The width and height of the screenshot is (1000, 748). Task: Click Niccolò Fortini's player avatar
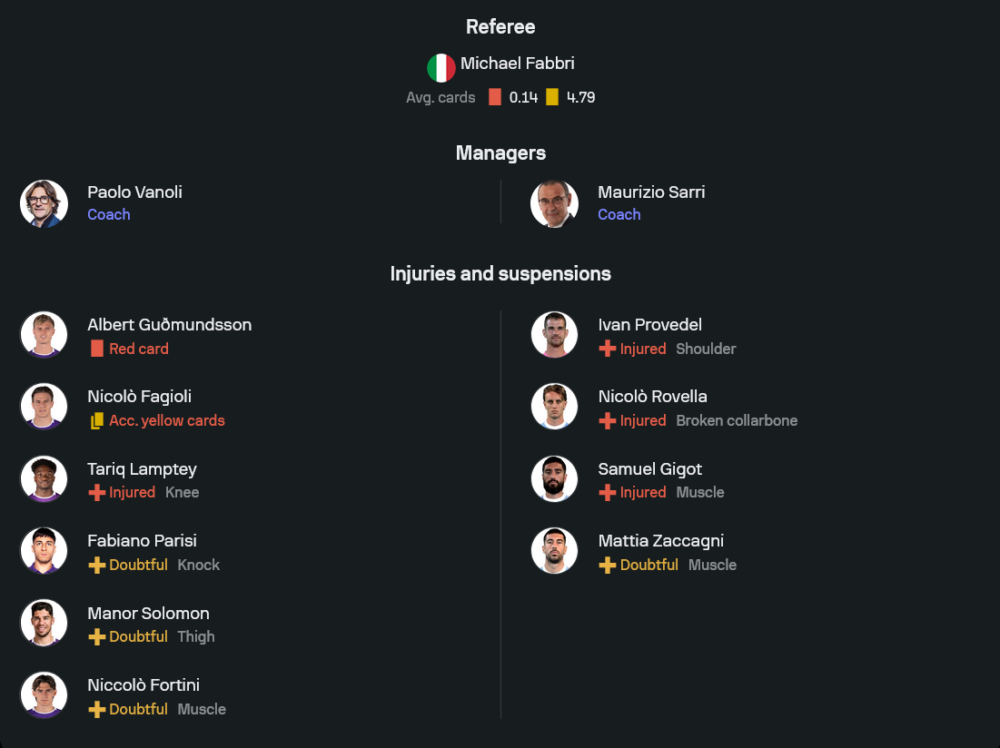(44, 695)
